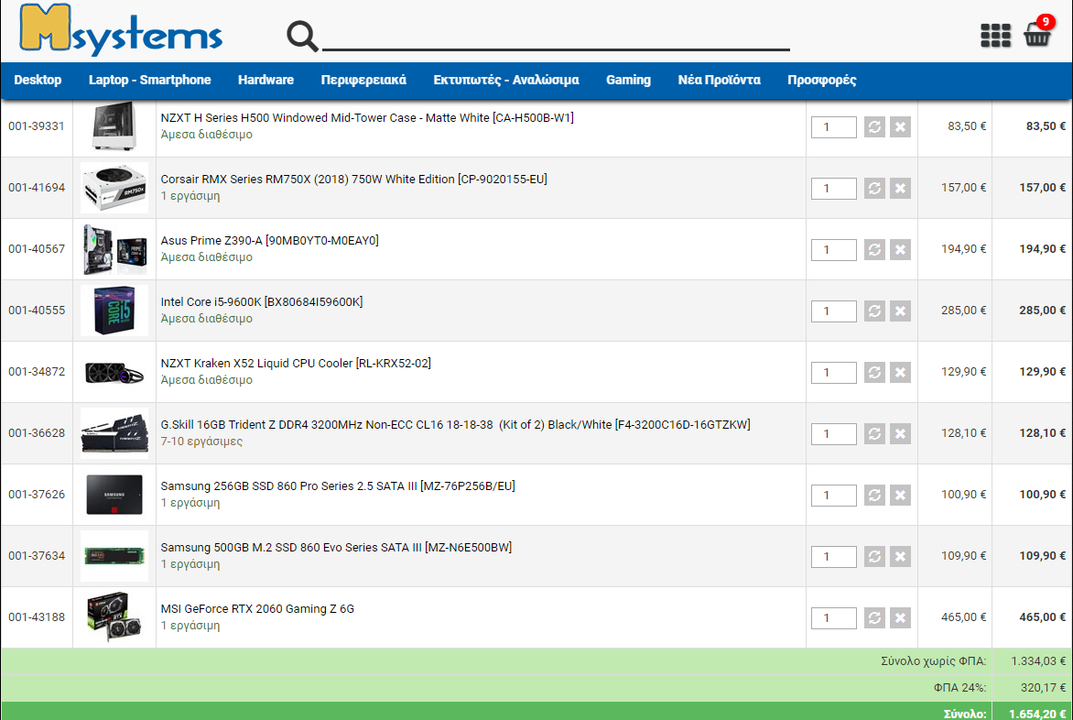Refresh quantity for NZXT H500 case
This screenshot has height=720, width=1073.
pyautogui.click(x=874, y=127)
